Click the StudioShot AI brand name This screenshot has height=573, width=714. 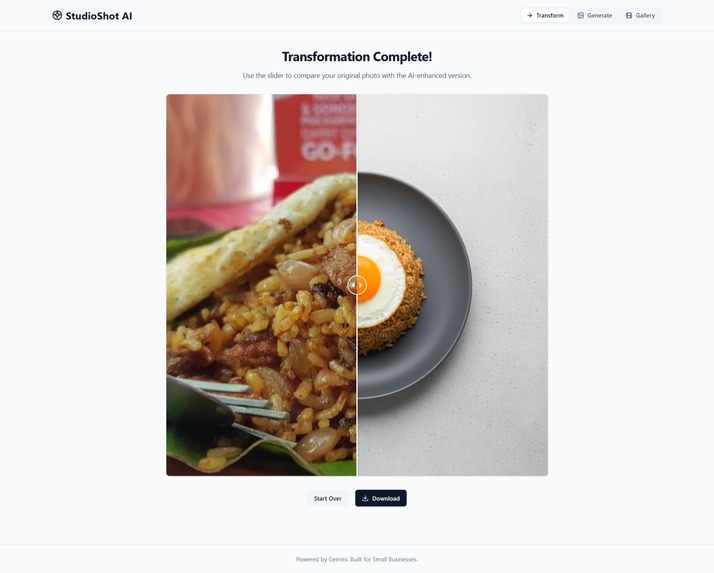99,16
